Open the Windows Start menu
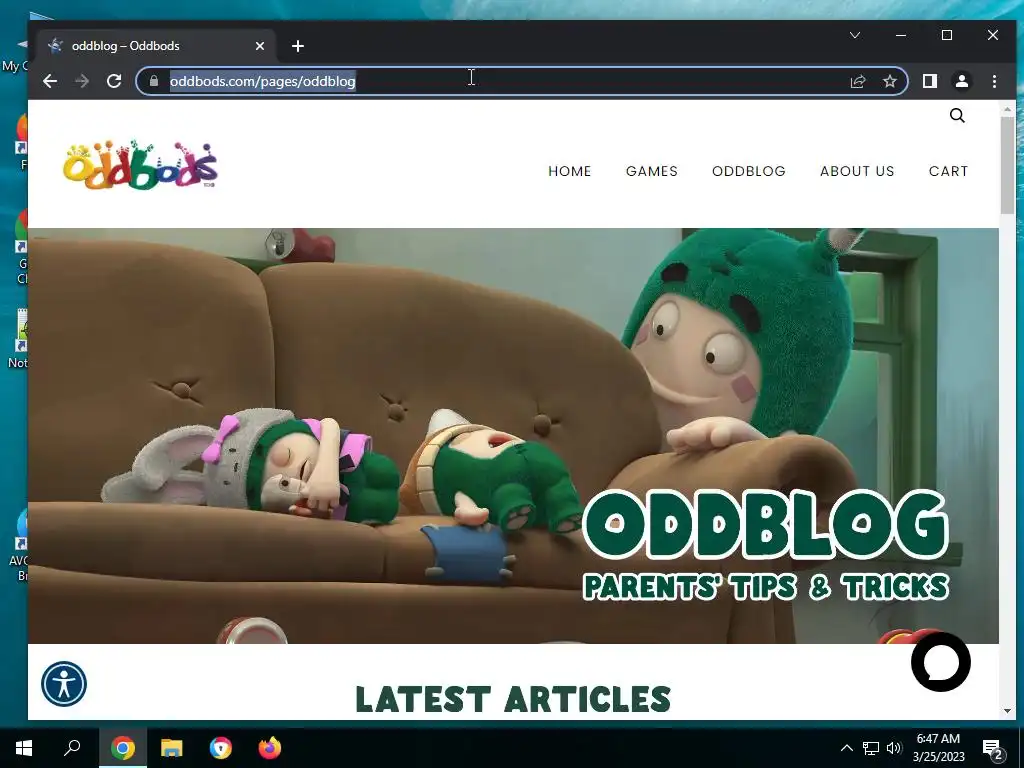Screen dimensions: 1024x768 (24, 748)
